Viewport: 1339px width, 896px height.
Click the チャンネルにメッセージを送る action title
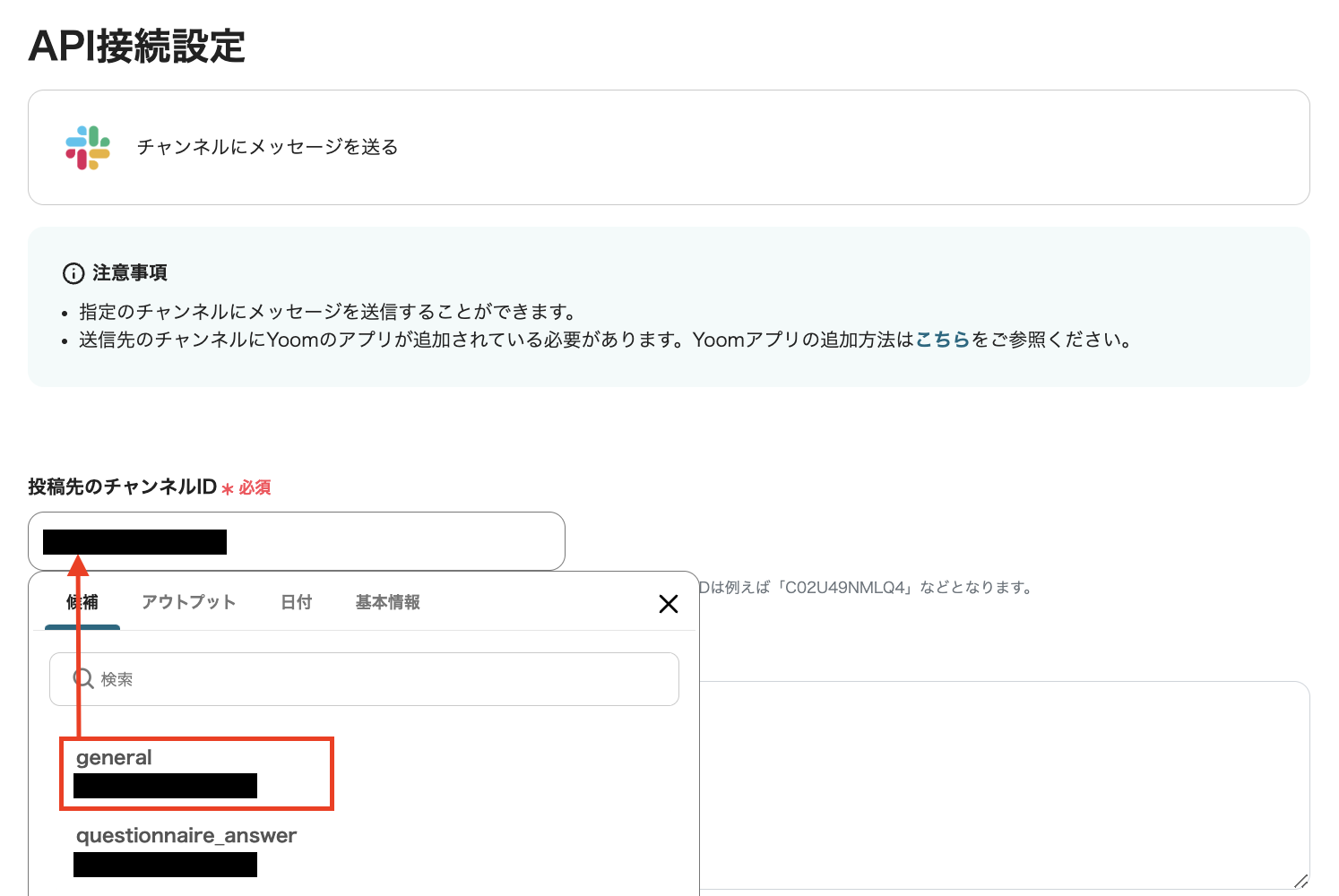[267, 147]
